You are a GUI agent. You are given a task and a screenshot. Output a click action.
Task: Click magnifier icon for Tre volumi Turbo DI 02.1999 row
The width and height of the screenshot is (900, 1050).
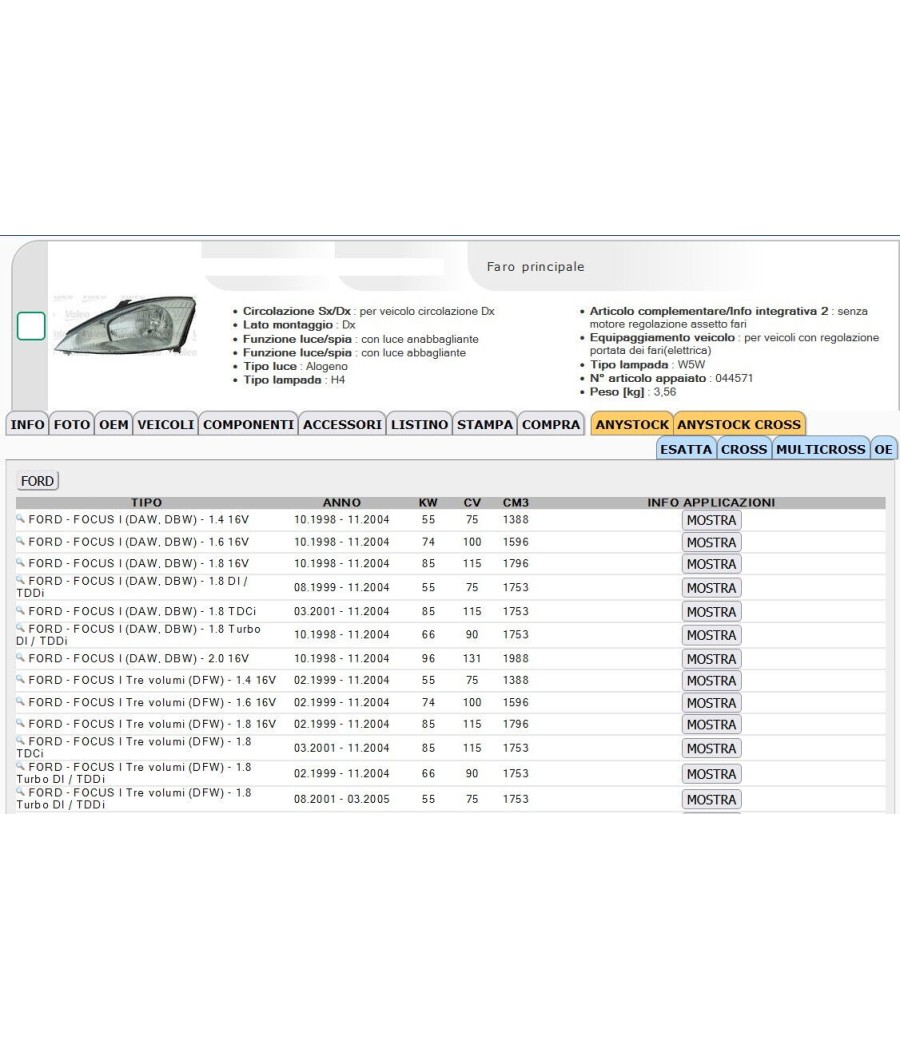click(x=21, y=765)
